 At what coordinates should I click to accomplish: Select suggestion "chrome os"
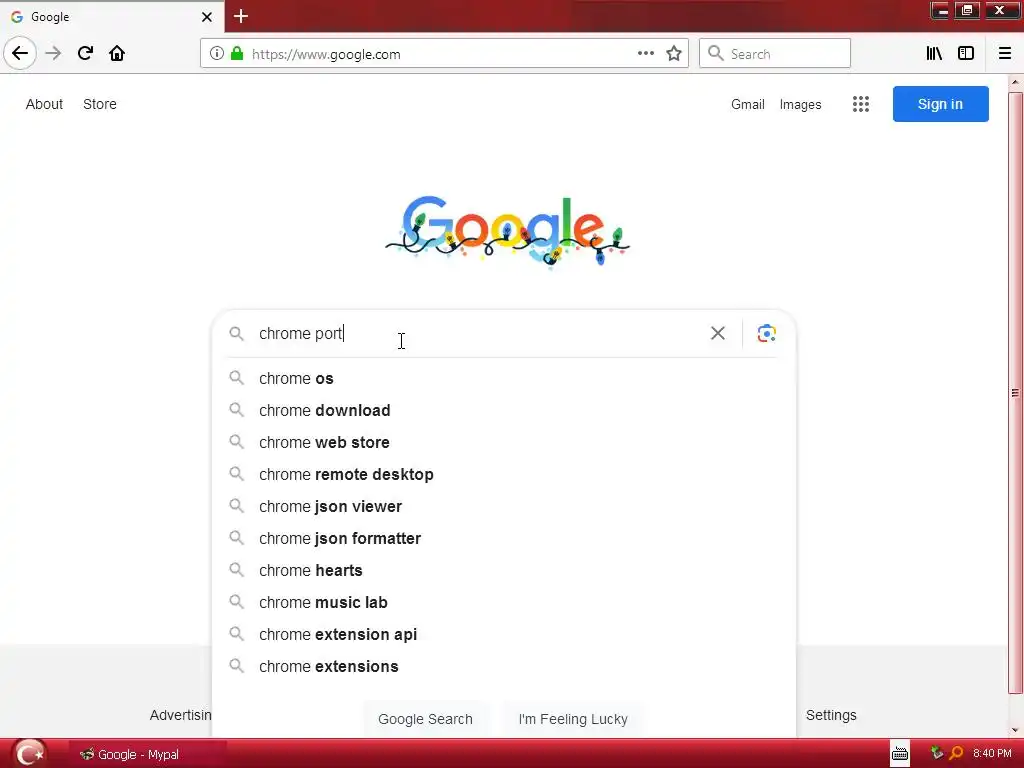pos(504,378)
